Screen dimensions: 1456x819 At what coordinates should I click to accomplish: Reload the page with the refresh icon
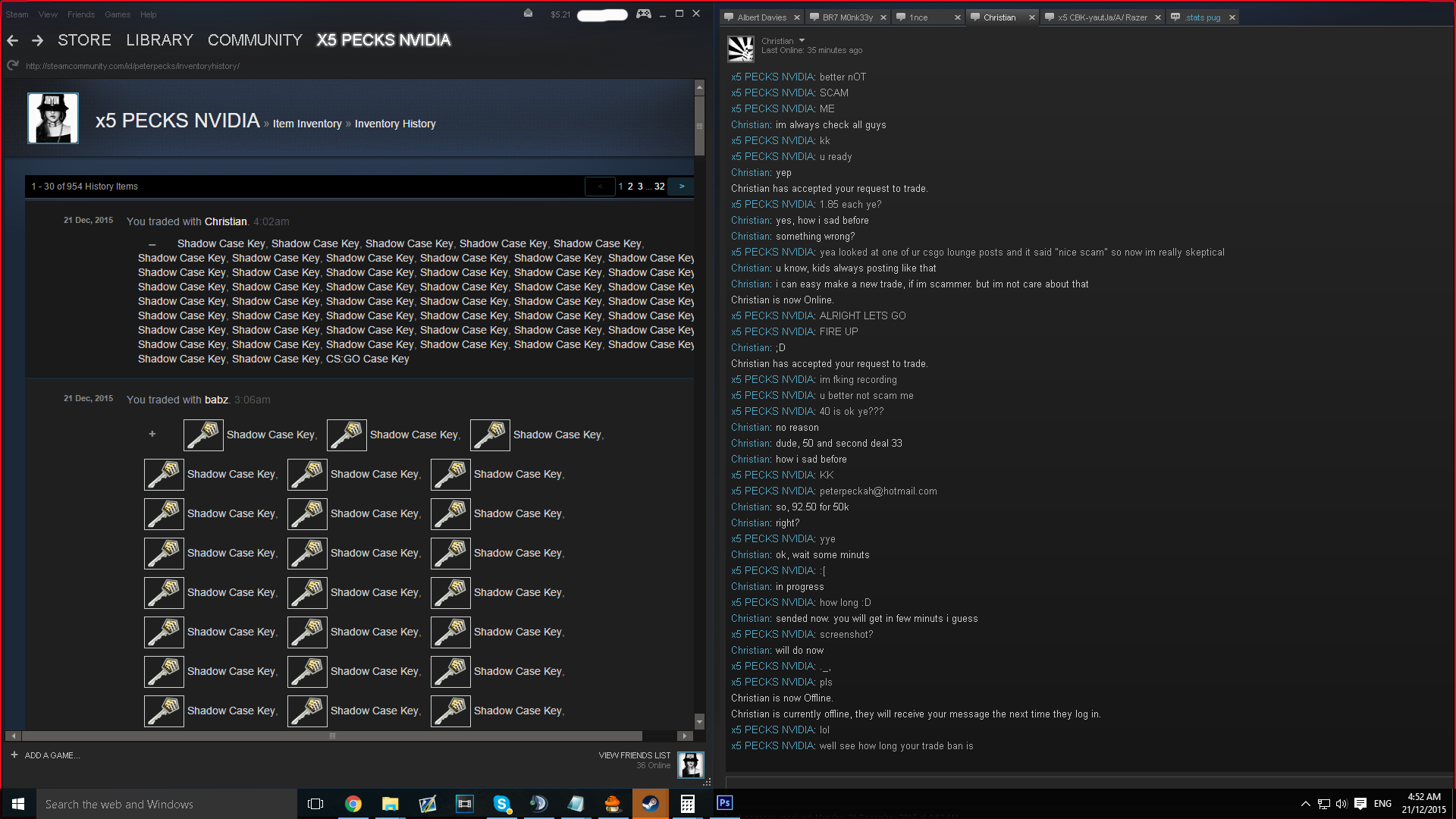(x=12, y=66)
